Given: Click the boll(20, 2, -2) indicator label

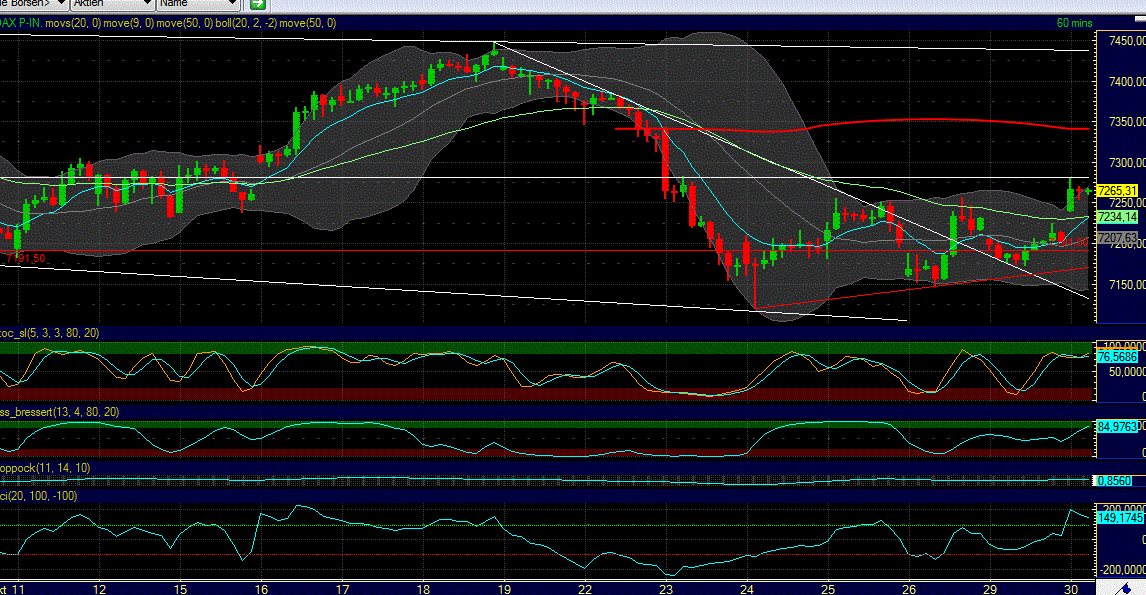Looking at the screenshot, I should tap(246, 23).
